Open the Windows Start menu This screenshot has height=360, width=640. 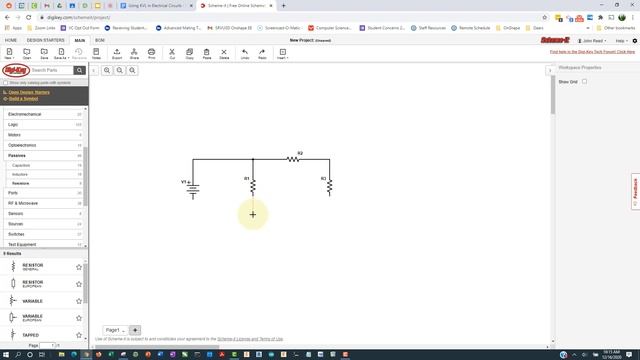(6, 355)
